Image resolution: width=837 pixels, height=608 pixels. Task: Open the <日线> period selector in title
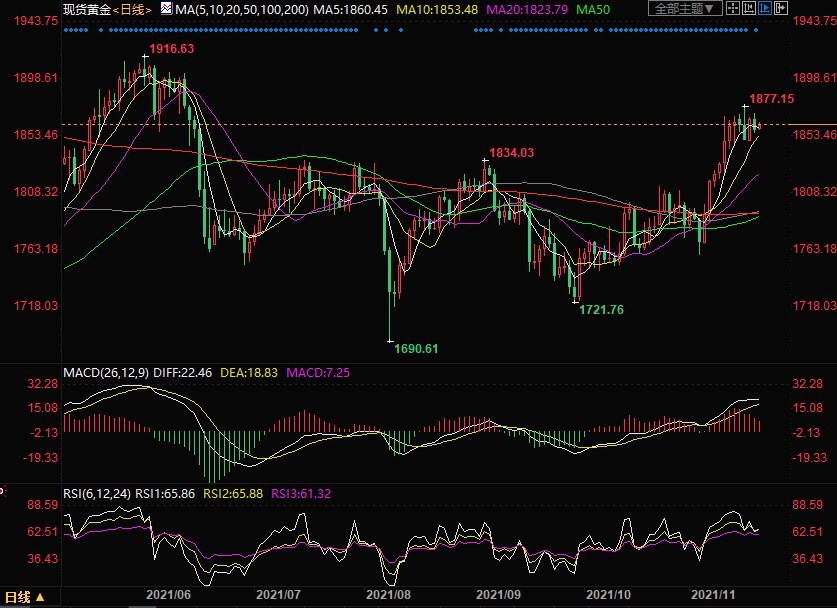point(132,9)
